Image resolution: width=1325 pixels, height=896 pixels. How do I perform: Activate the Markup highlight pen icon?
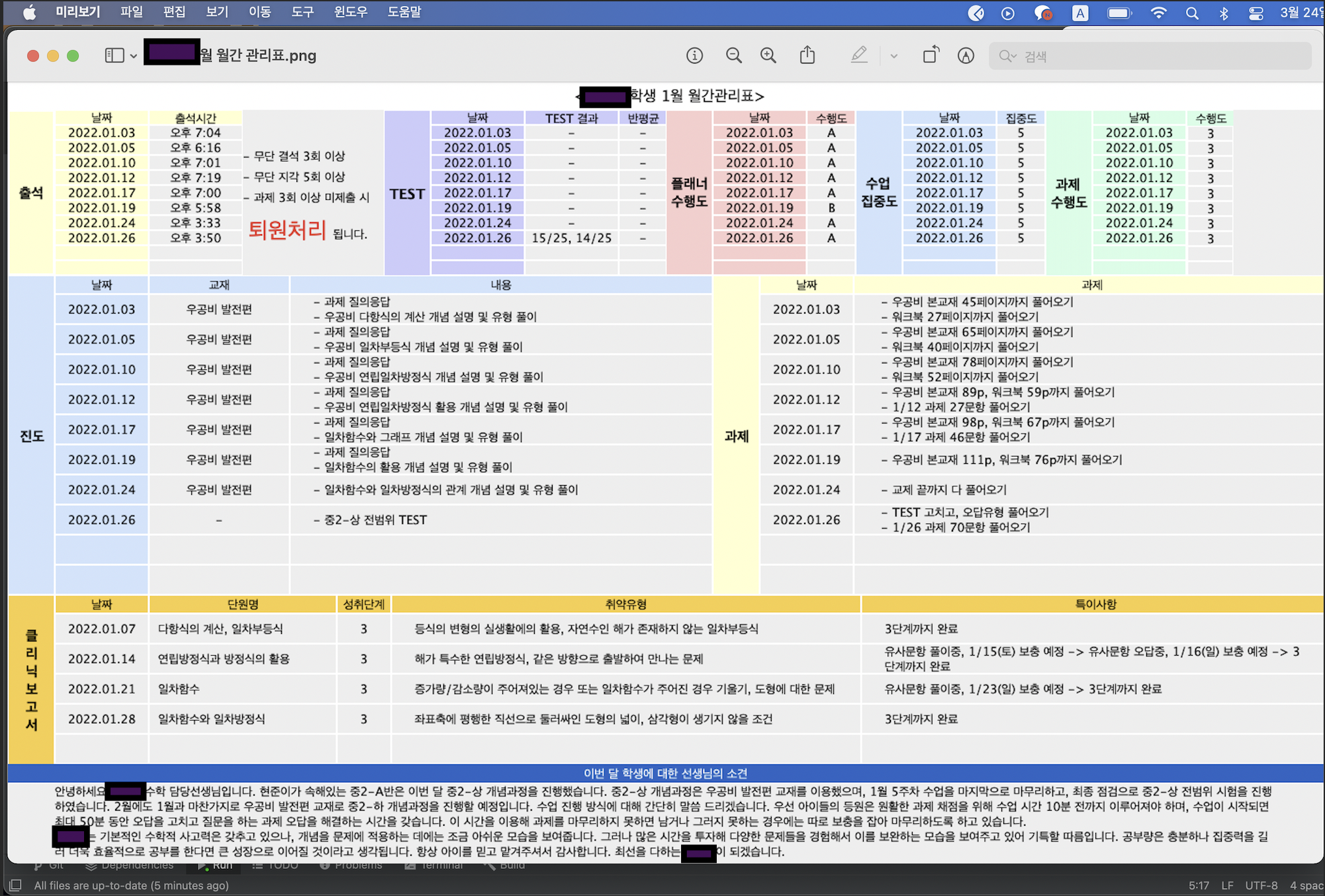tap(859, 55)
